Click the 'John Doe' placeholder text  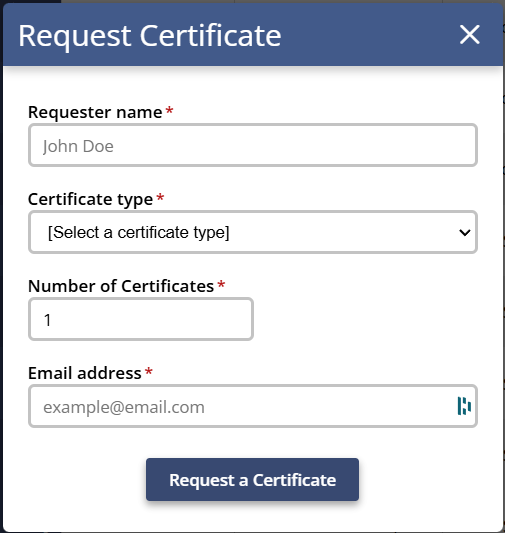(x=78, y=147)
